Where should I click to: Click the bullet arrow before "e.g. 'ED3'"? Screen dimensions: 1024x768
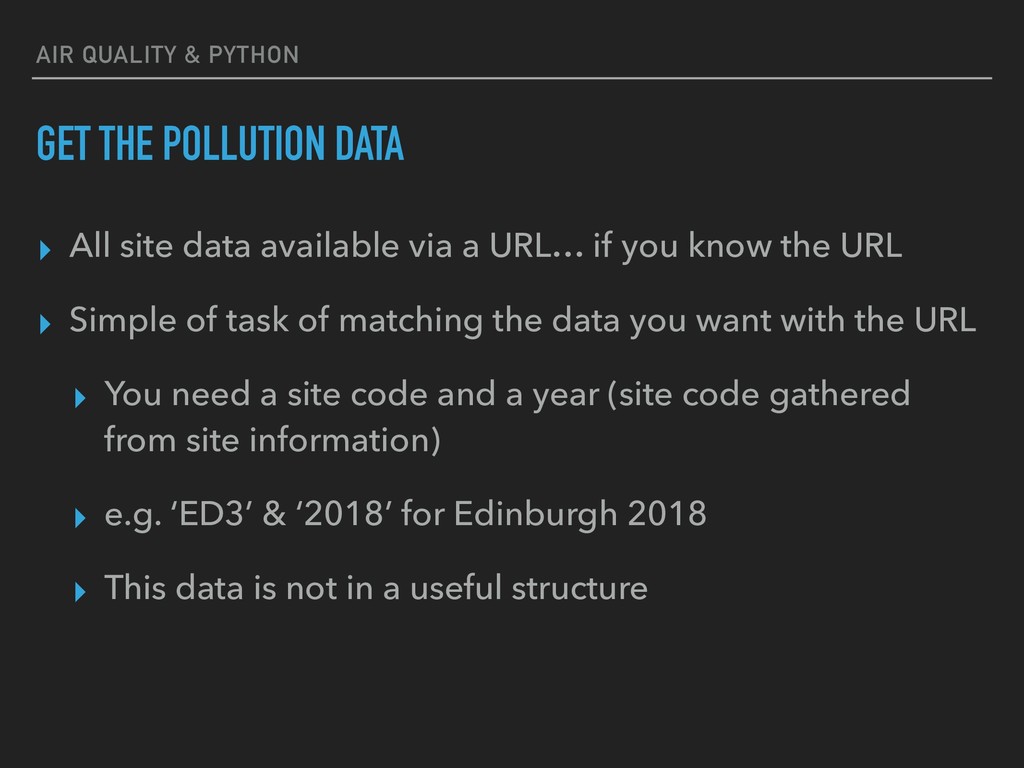[x=80, y=518]
